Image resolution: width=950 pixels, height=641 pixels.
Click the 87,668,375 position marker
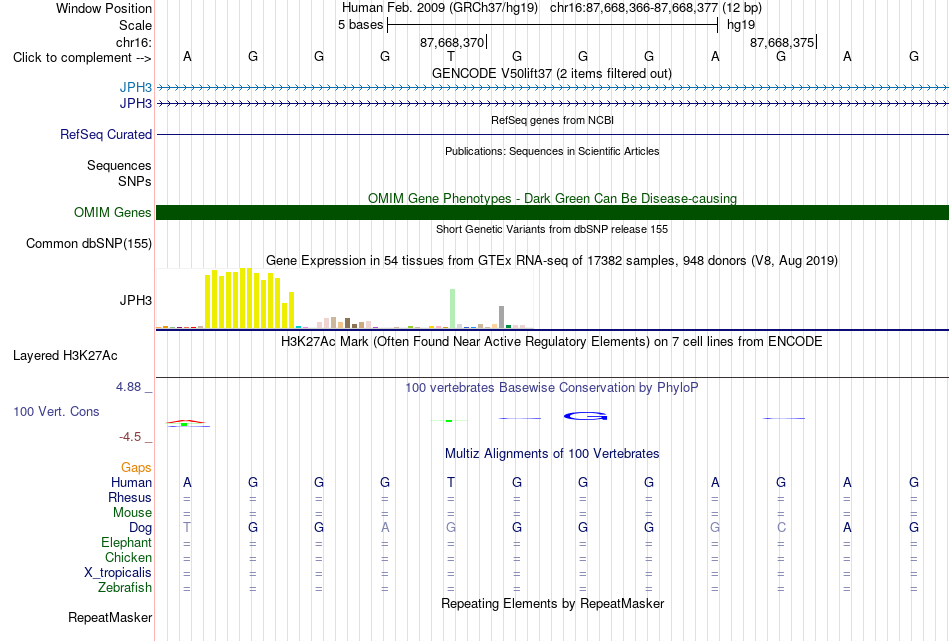[782, 42]
